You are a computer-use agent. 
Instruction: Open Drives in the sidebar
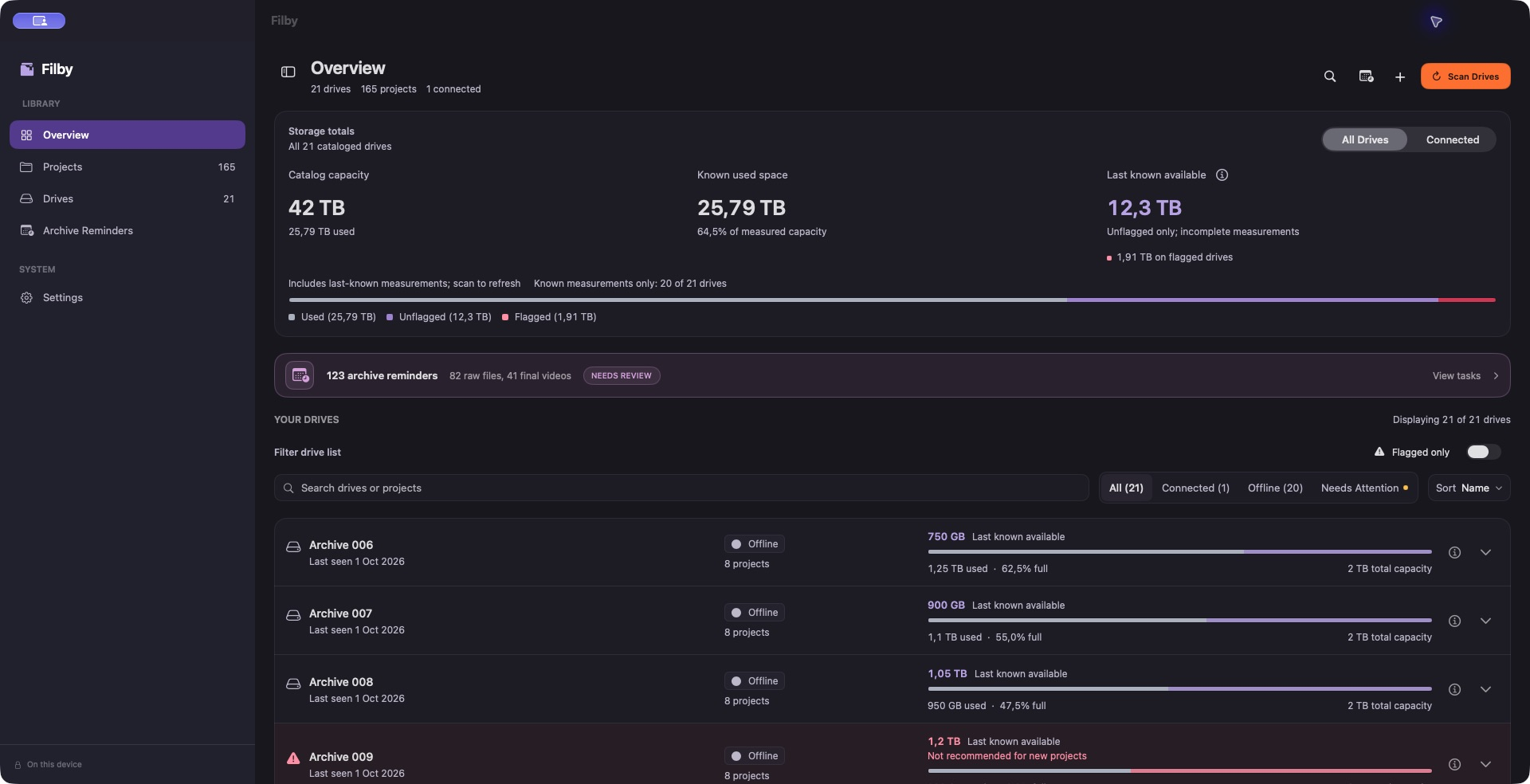(127, 198)
